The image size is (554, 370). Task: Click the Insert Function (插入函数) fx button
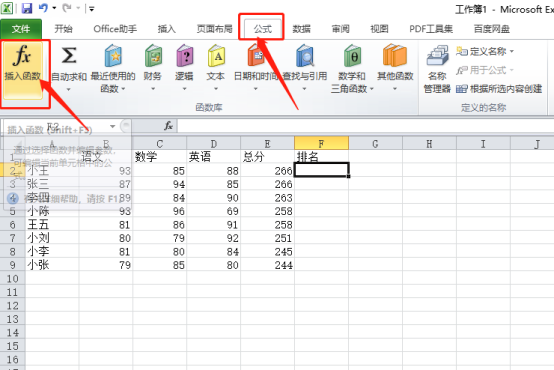[x=23, y=71]
